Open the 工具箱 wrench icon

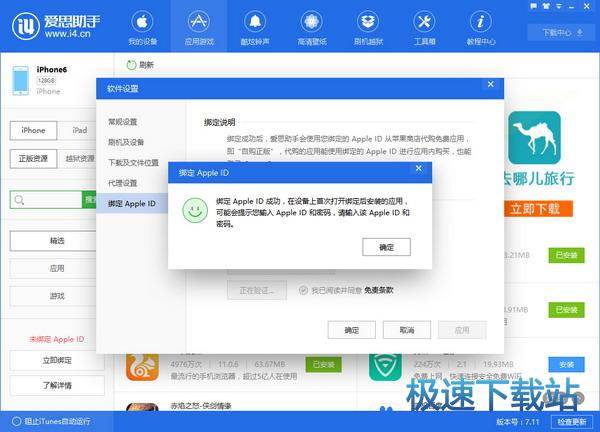pyautogui.click(x=424, y=21)
